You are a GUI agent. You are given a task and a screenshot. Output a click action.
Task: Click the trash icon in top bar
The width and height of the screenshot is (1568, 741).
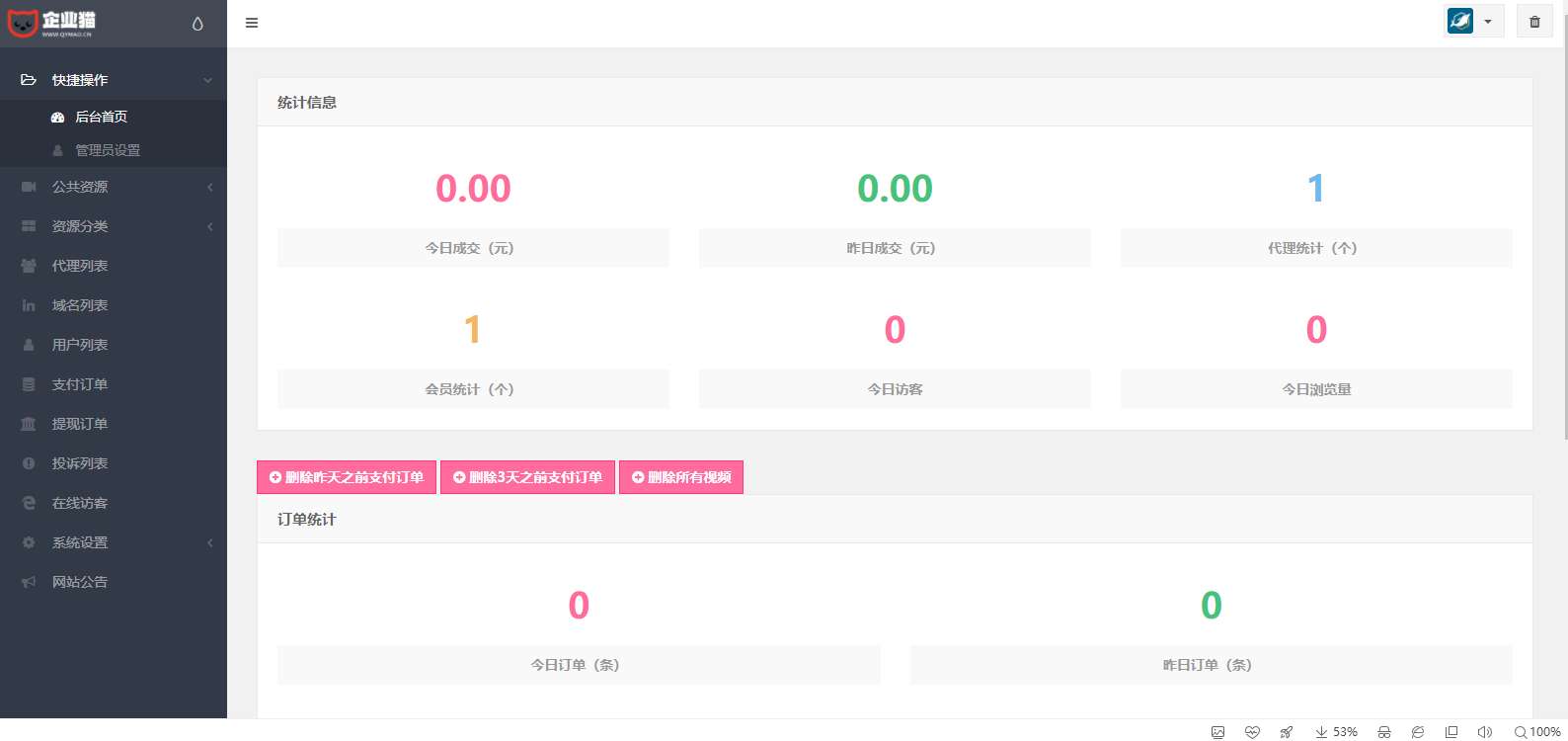click(x=1534, y=22)
